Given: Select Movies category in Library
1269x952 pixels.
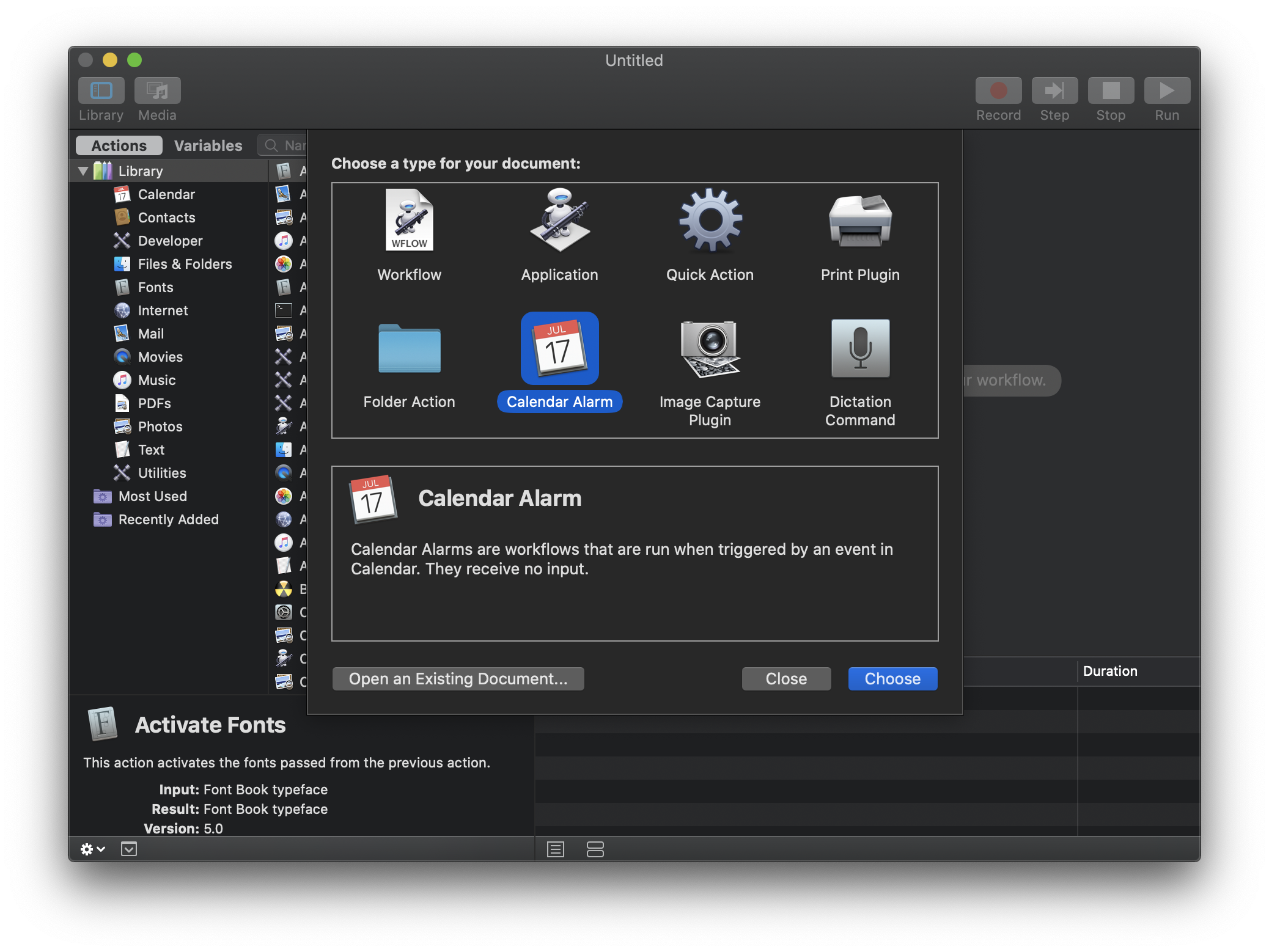Looking at the screenshot, I should pyautogui.click(x=167, y=357).
